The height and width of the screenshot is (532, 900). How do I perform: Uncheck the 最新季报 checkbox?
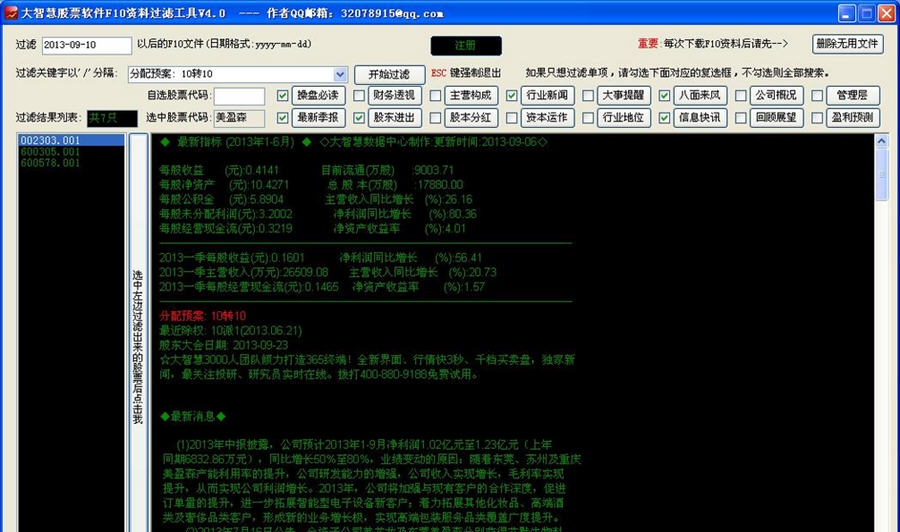tap(282, 118)
